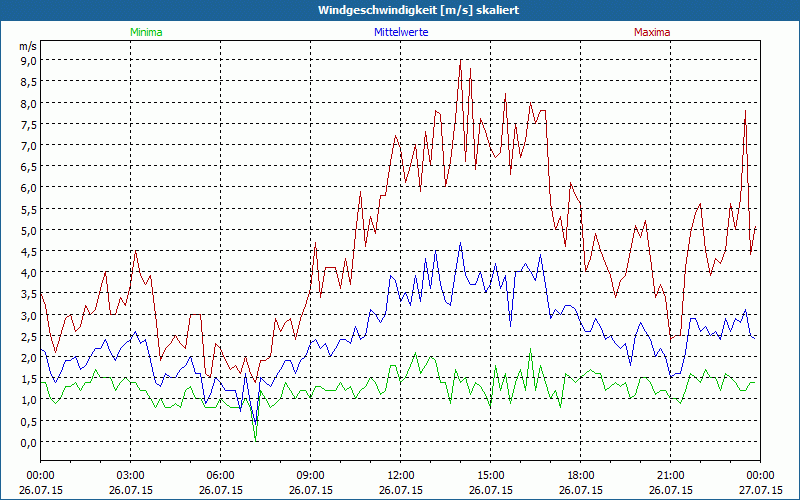Image resolution: width=800 pixels, height=500 pixels.
Task: Click the 15:00 time axis label
Action: pyautogui.click(x=490, y=475)
